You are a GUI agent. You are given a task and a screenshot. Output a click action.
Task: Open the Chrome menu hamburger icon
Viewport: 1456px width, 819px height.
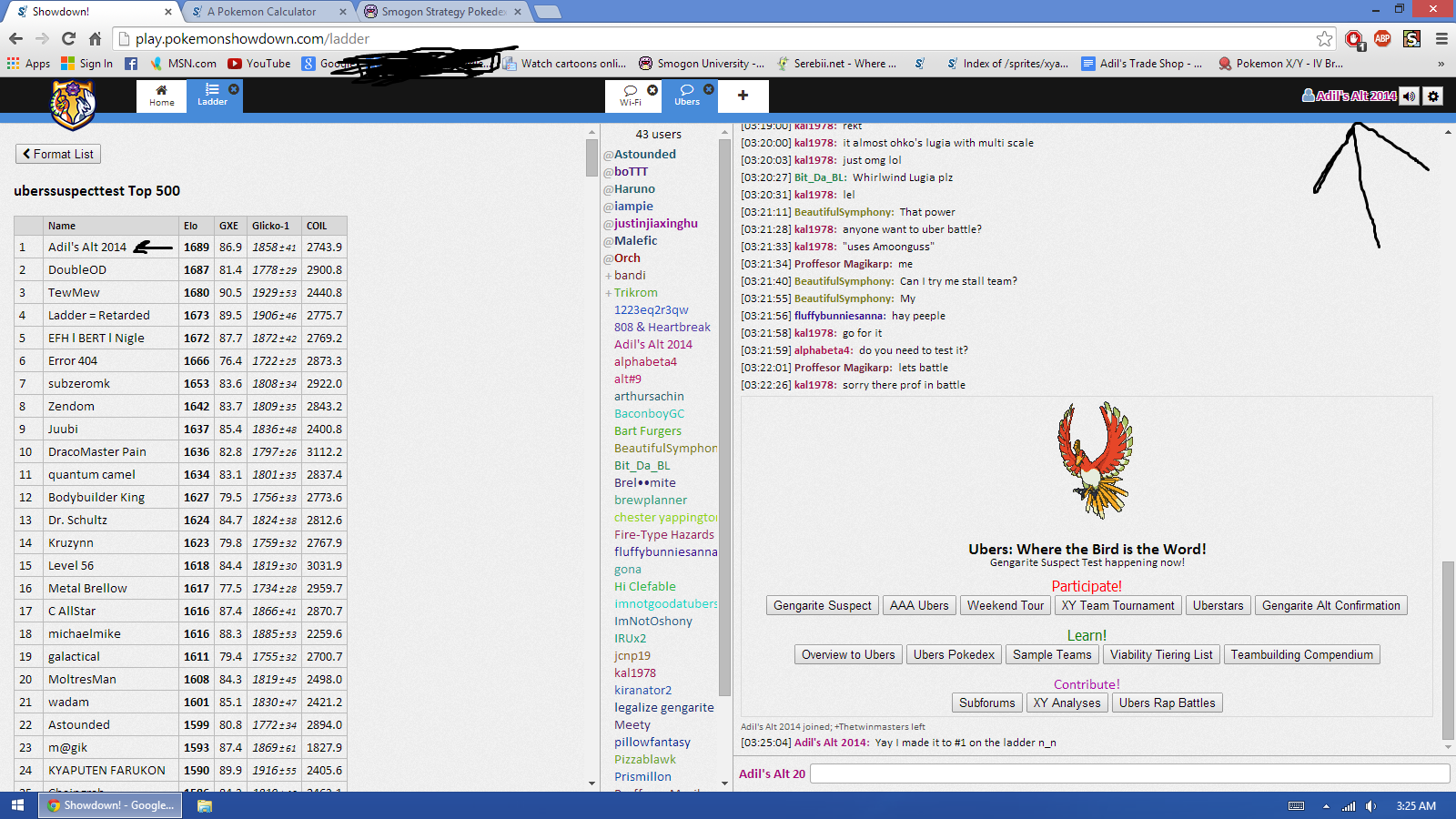point(1441,38)
